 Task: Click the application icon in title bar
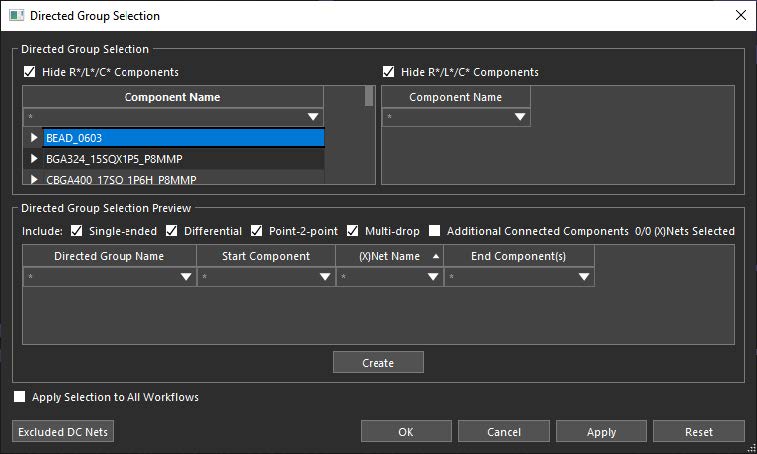pos(16,15)
